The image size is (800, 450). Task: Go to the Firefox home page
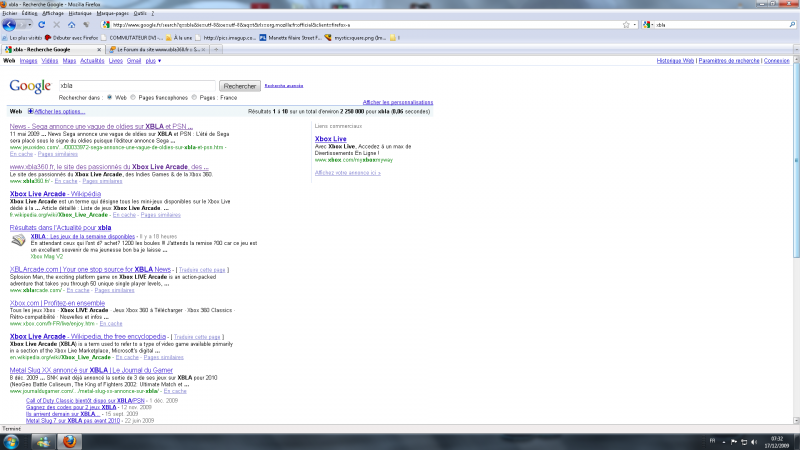[x=71, y=24]
